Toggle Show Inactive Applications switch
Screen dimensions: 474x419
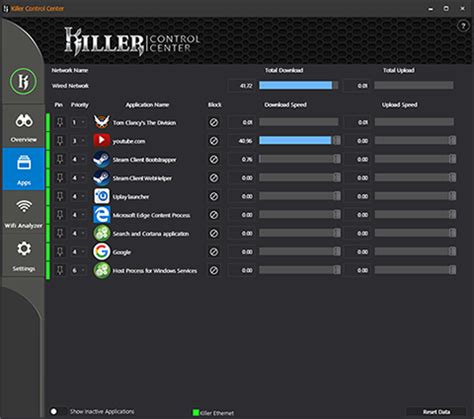(58, 411)
